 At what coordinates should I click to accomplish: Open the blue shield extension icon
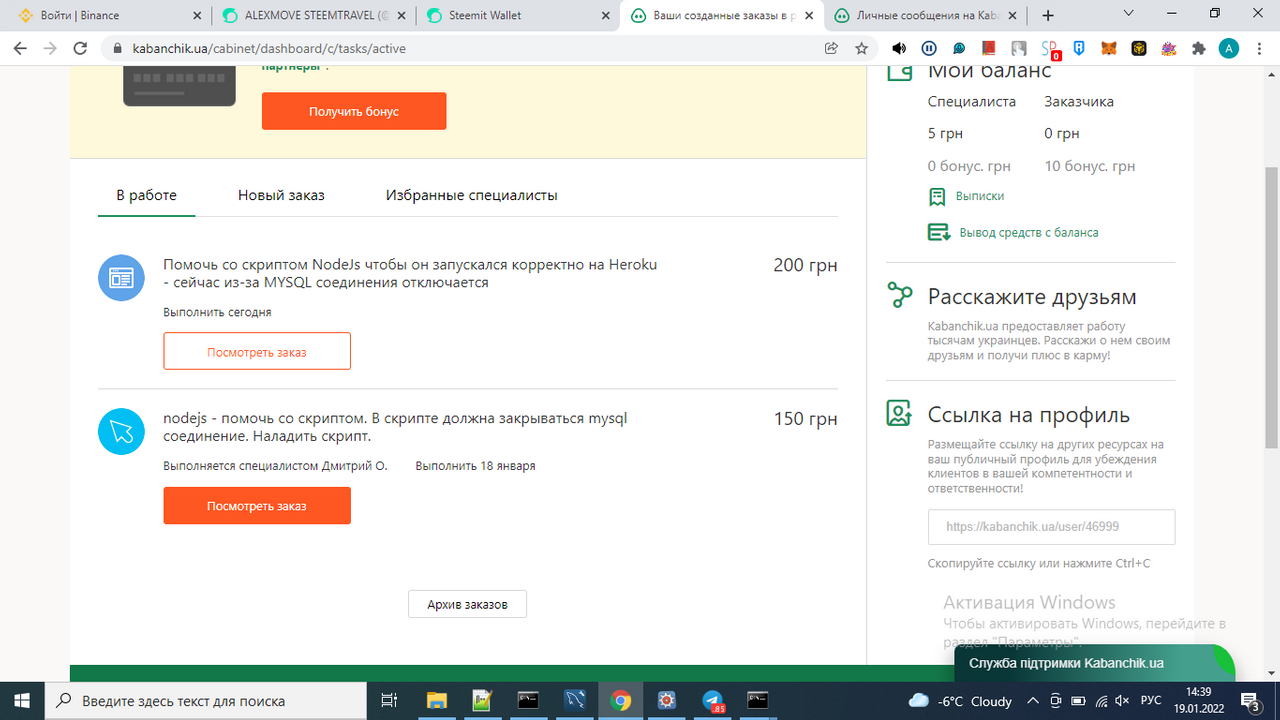[1080, 48]
